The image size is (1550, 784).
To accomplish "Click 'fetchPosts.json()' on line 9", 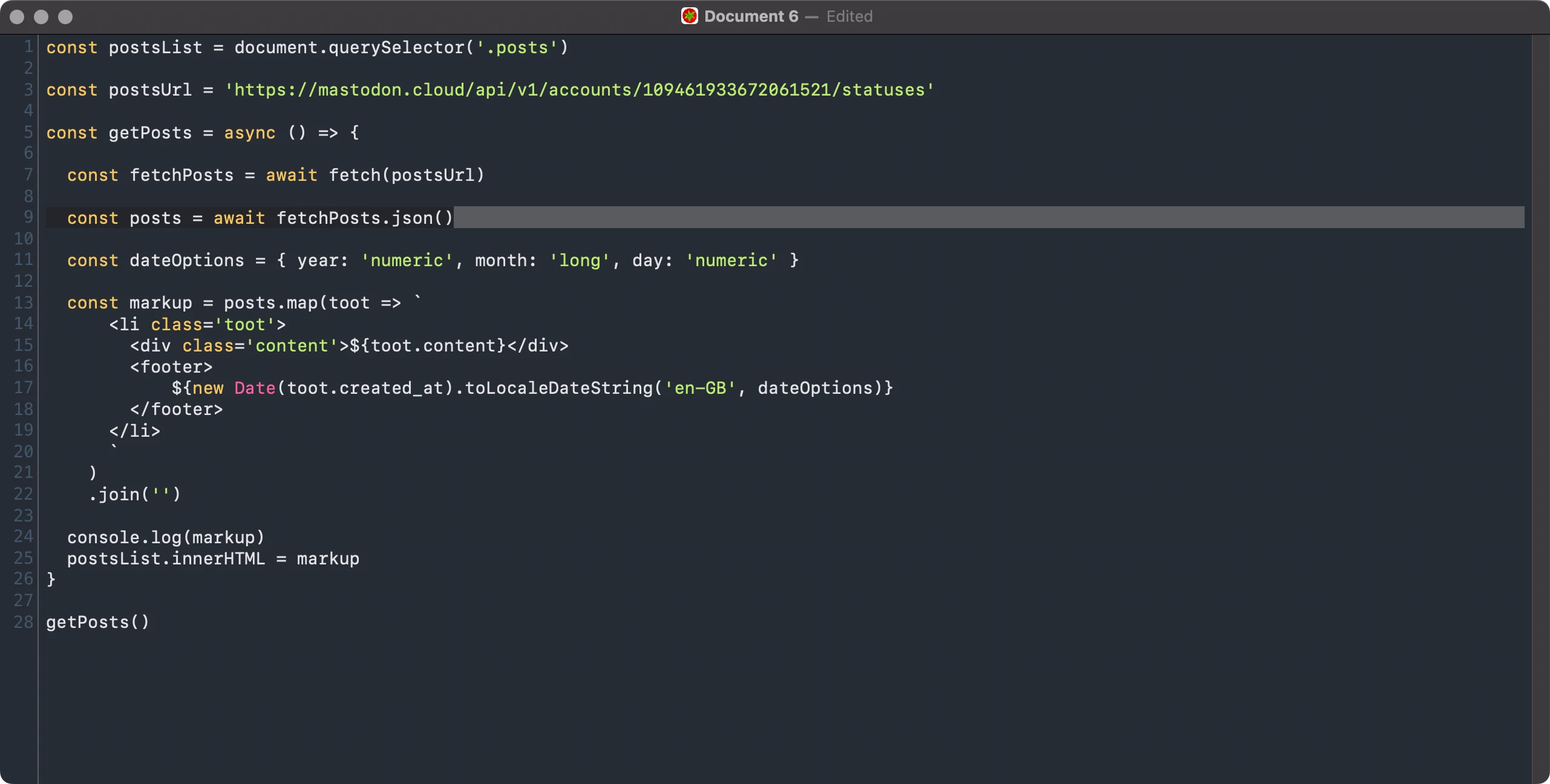I will (x=365, y=218).
